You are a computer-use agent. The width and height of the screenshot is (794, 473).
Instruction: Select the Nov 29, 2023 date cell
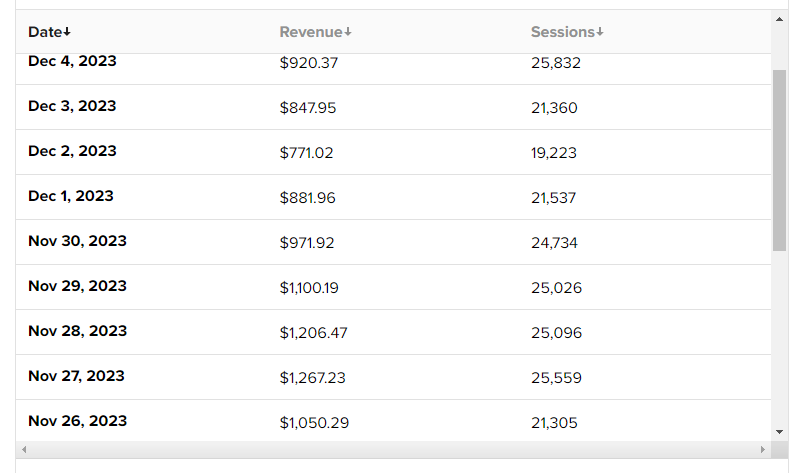[77, 286]
